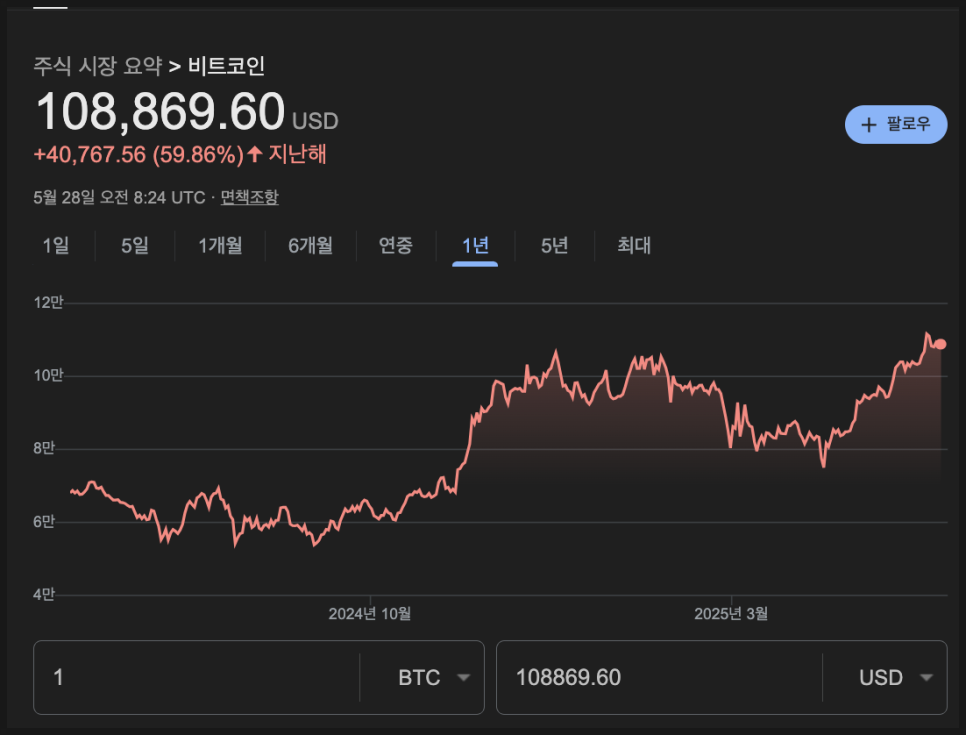Click the 6만 axis label

pos(44,522)
